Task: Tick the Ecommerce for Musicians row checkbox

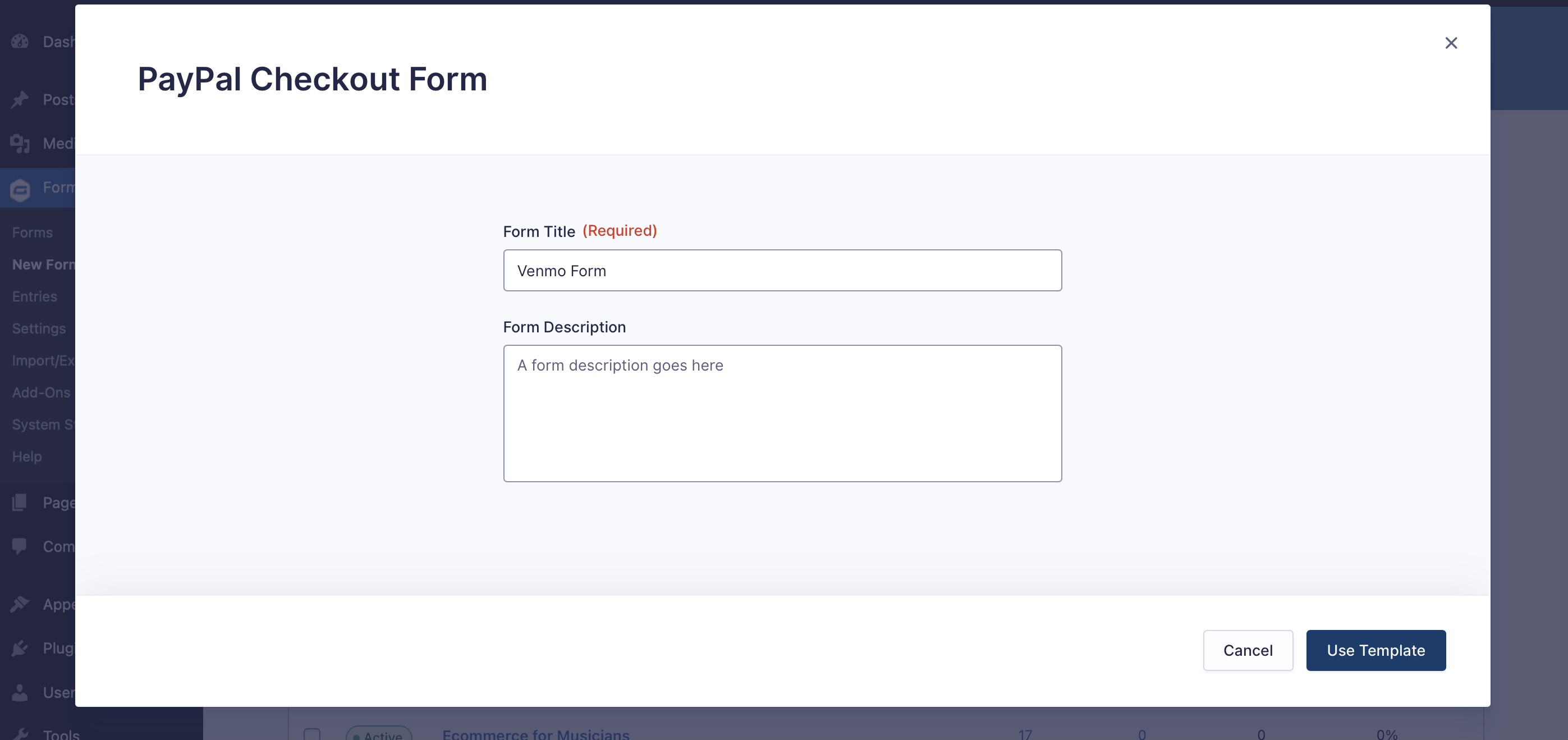Action: (x=312, y=734)
